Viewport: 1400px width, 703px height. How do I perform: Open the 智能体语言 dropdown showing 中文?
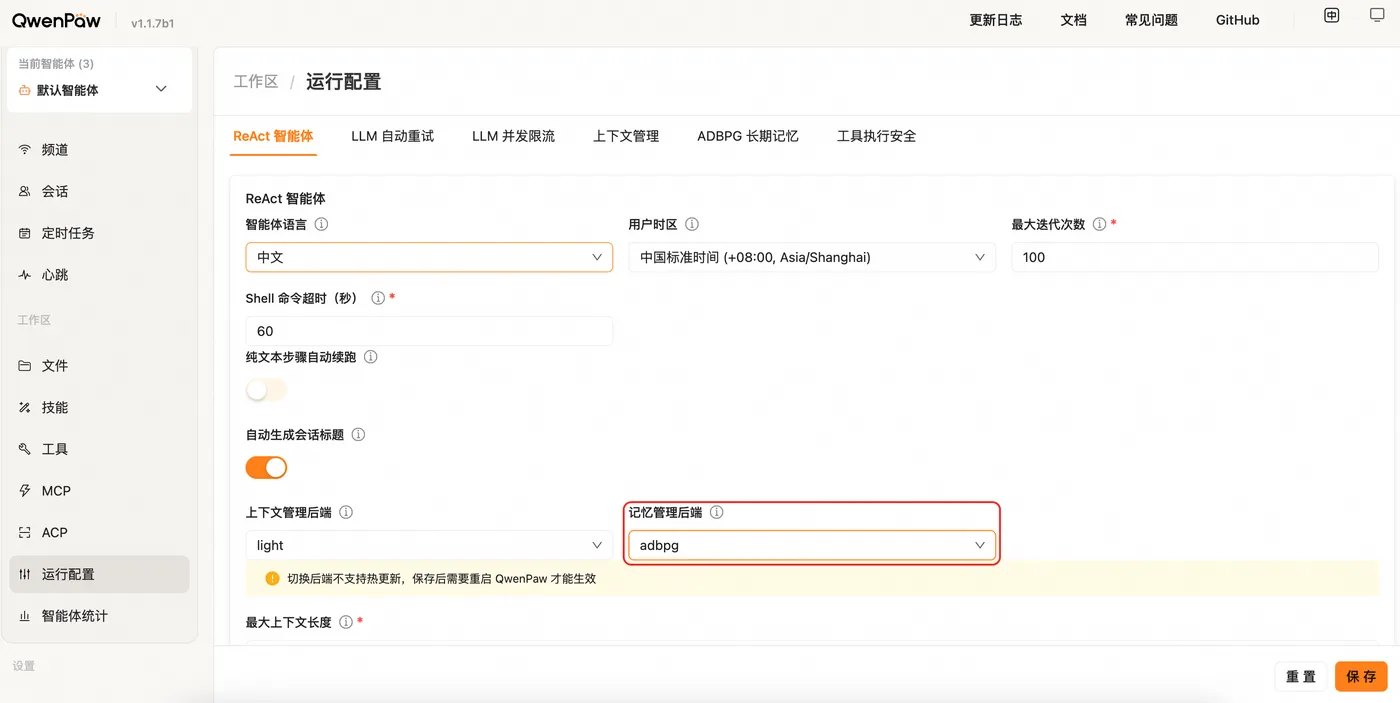coord(429,257)
